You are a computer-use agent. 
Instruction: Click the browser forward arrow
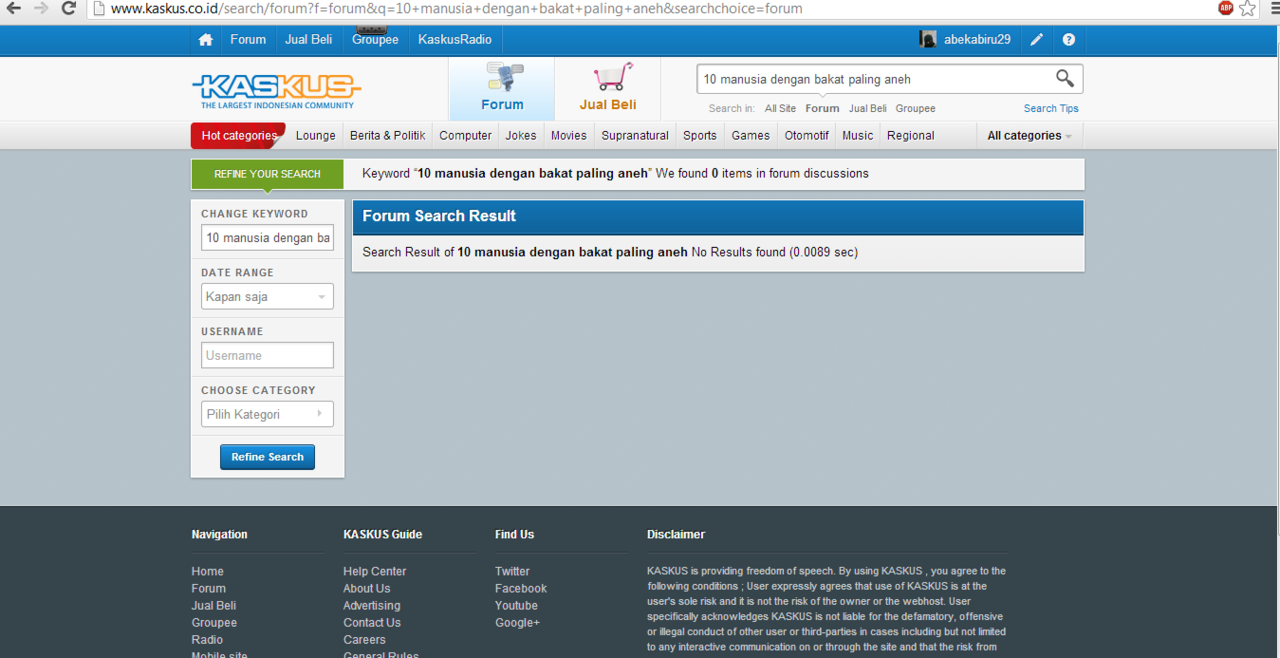click(x=41, y=8)
